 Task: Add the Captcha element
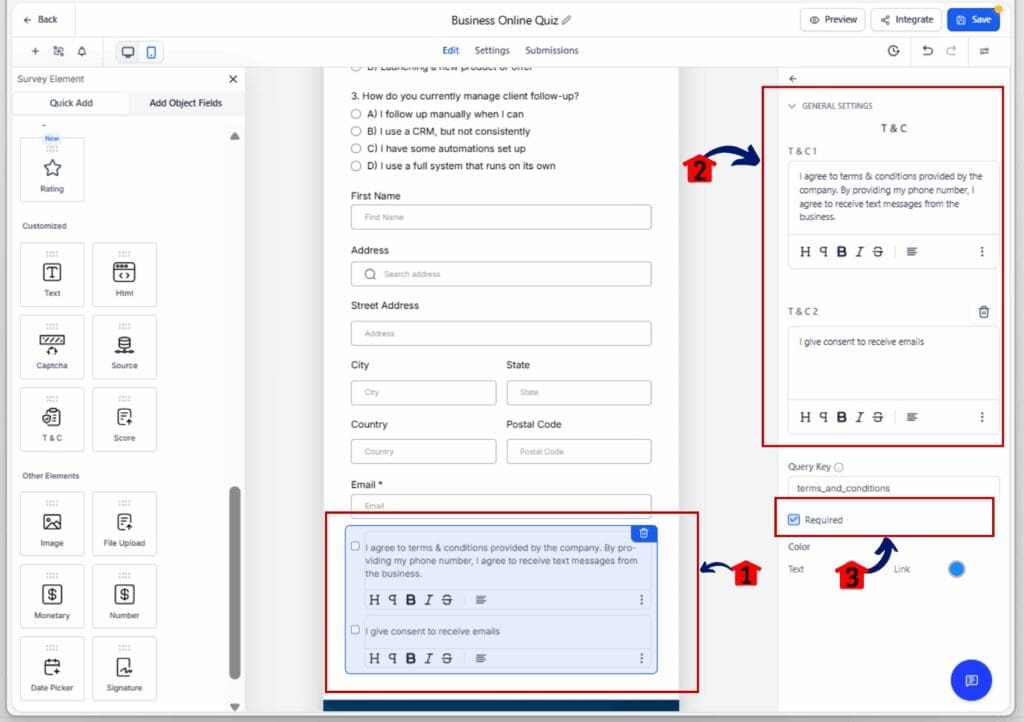tap(52, 347)
